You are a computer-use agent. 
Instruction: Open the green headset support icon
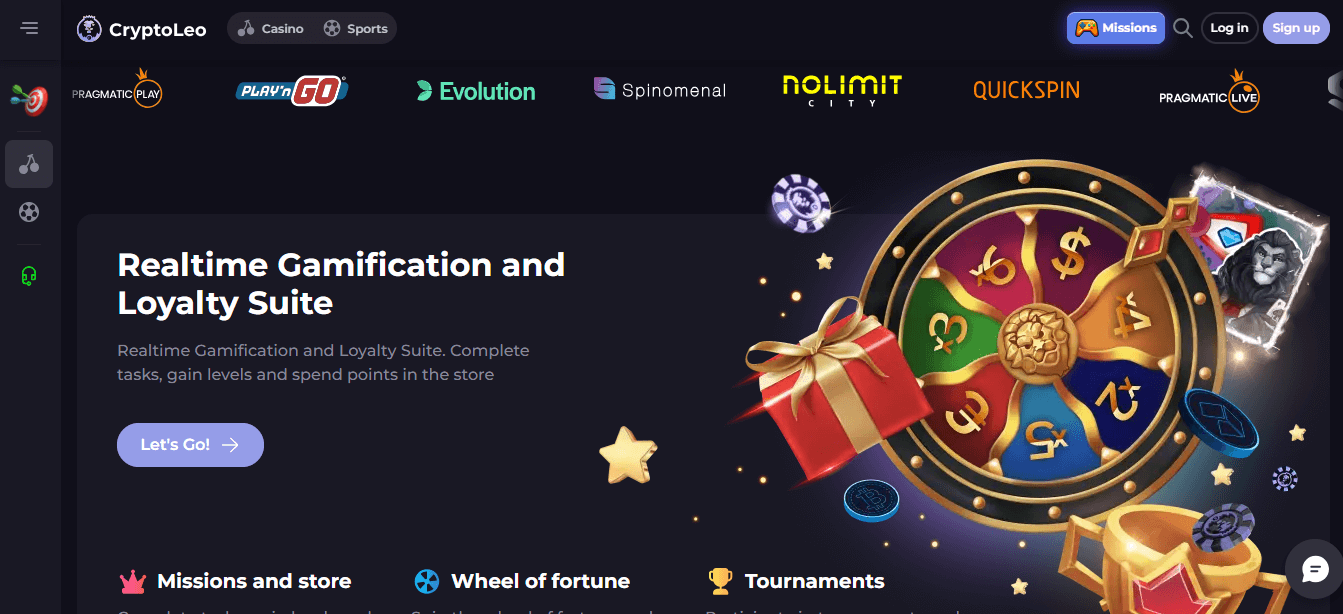click(29, 275)
